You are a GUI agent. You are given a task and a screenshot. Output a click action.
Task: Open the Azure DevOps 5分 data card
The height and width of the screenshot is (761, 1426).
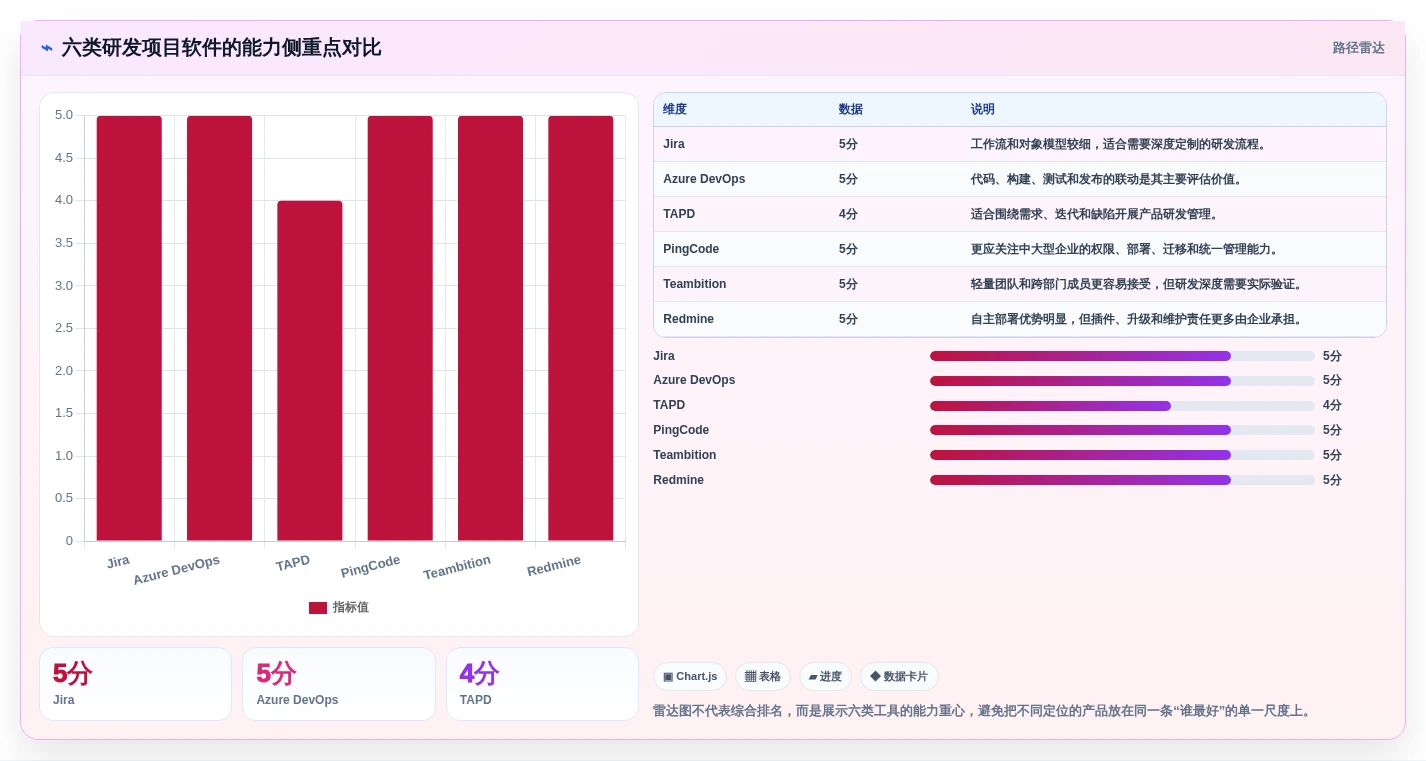pyautogui.click(x=339, y=684)
